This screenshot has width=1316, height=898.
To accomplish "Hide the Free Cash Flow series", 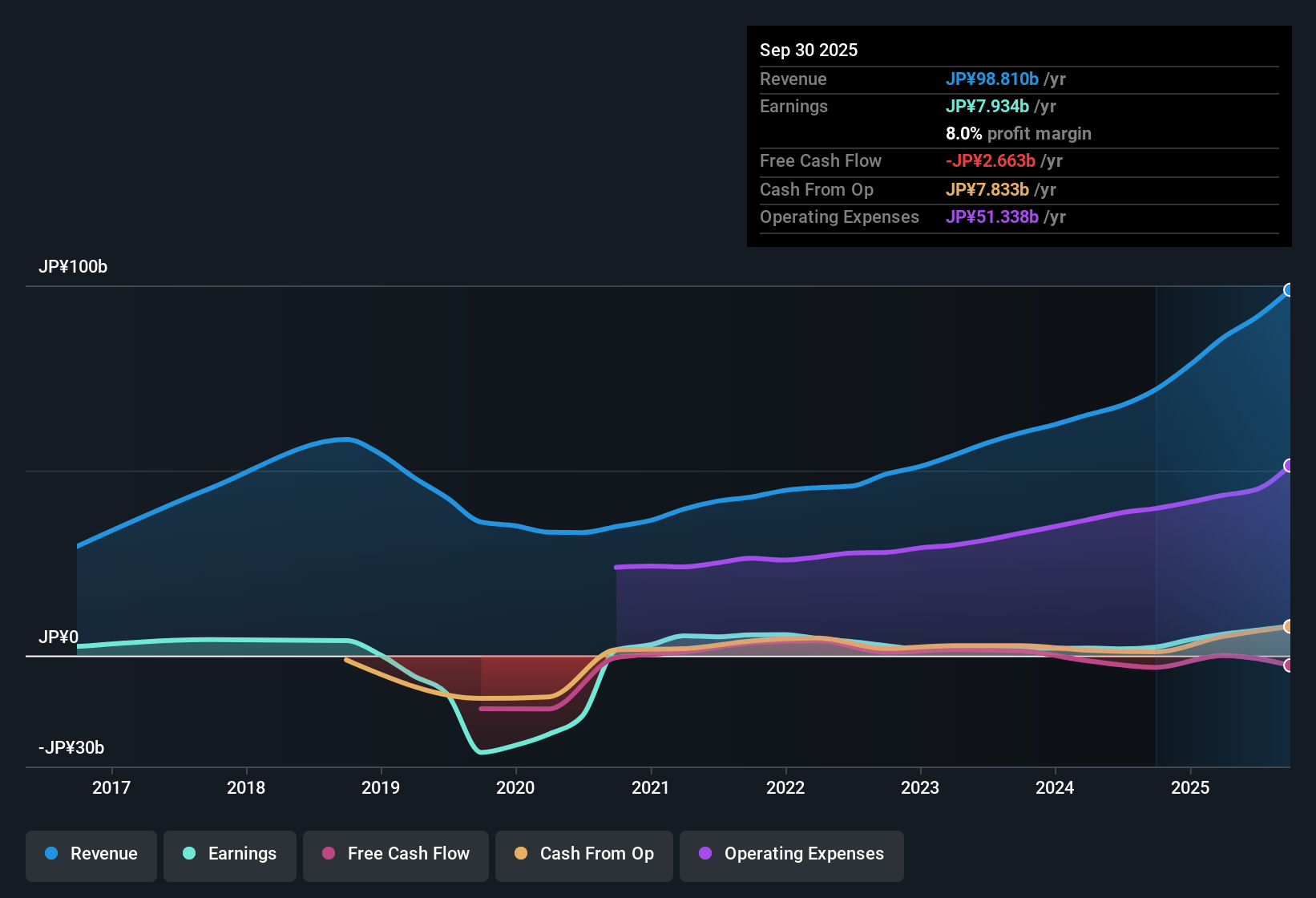I will (x=395, y=854).
